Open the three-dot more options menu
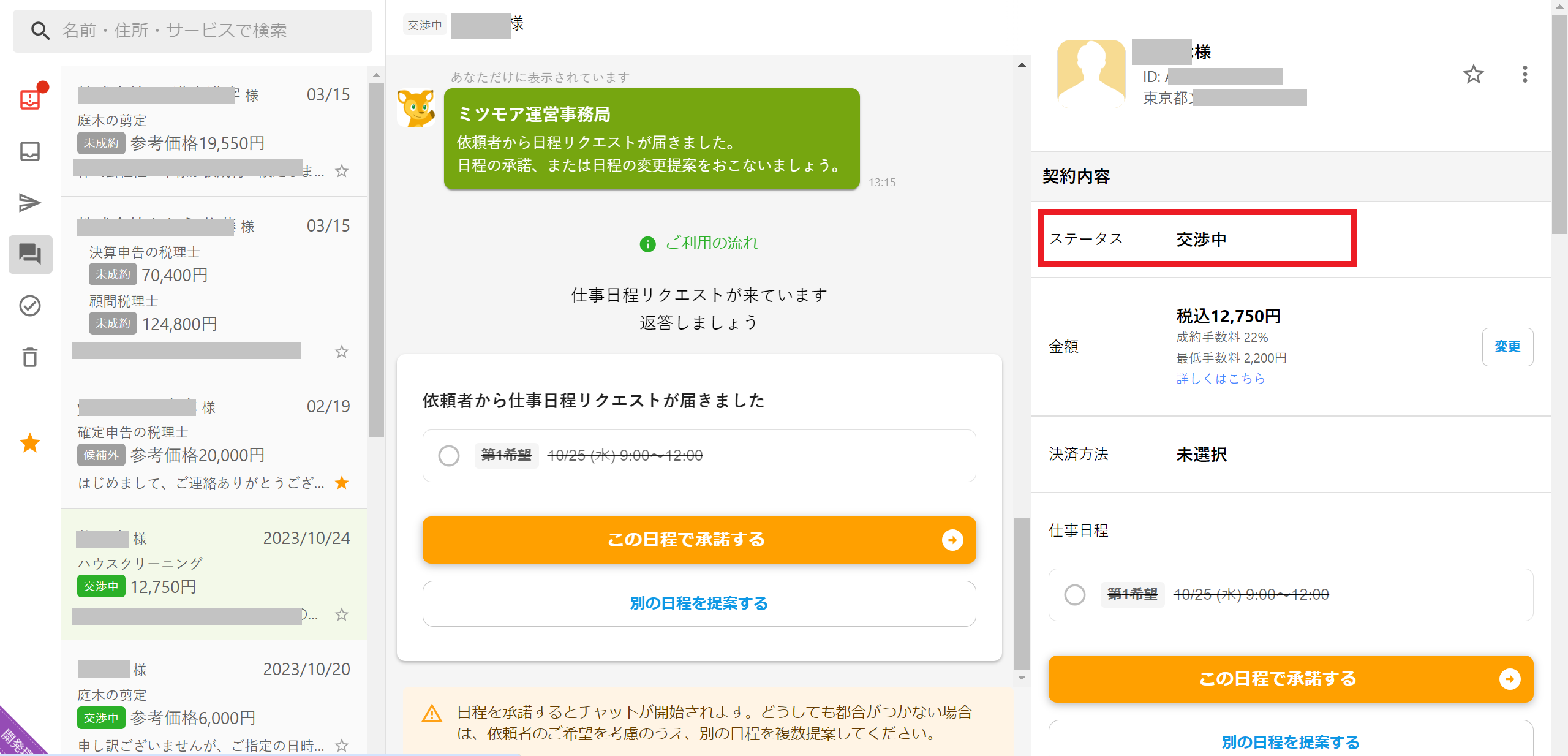Screen dimensions: 1568x756 1525,75
